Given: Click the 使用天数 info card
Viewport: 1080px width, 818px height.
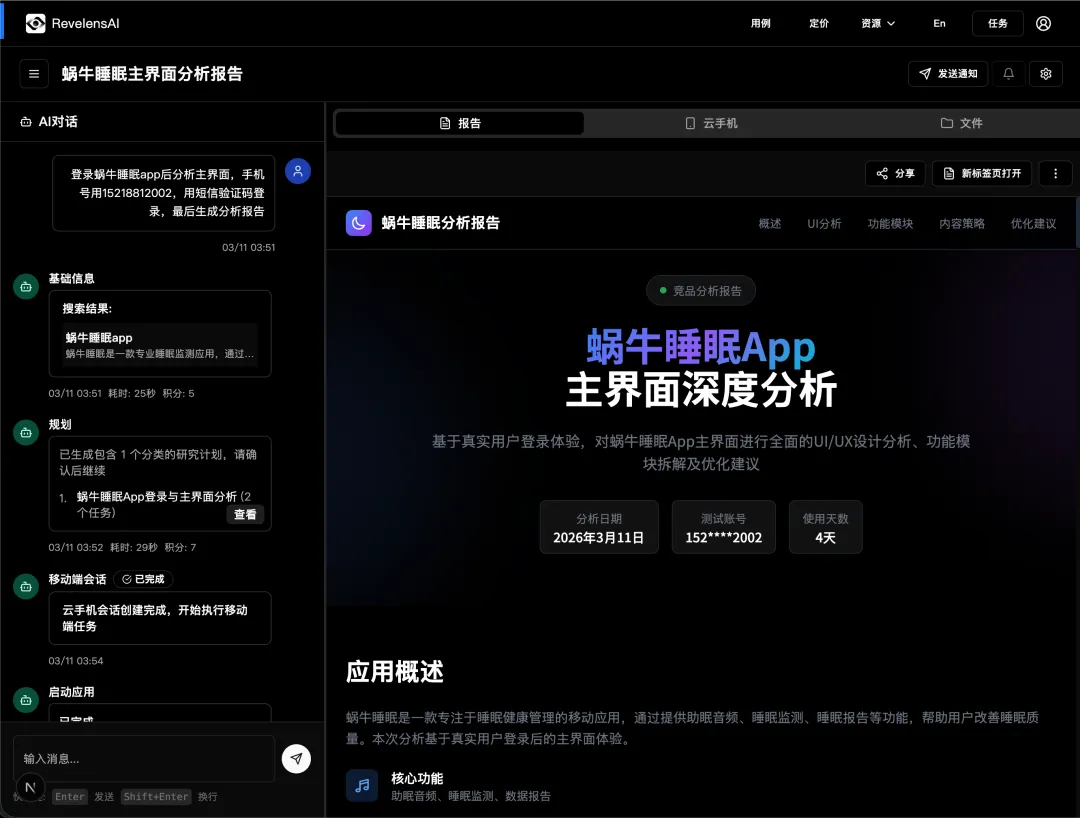Looking at the screenshot, I should click(x=825, y=527).
